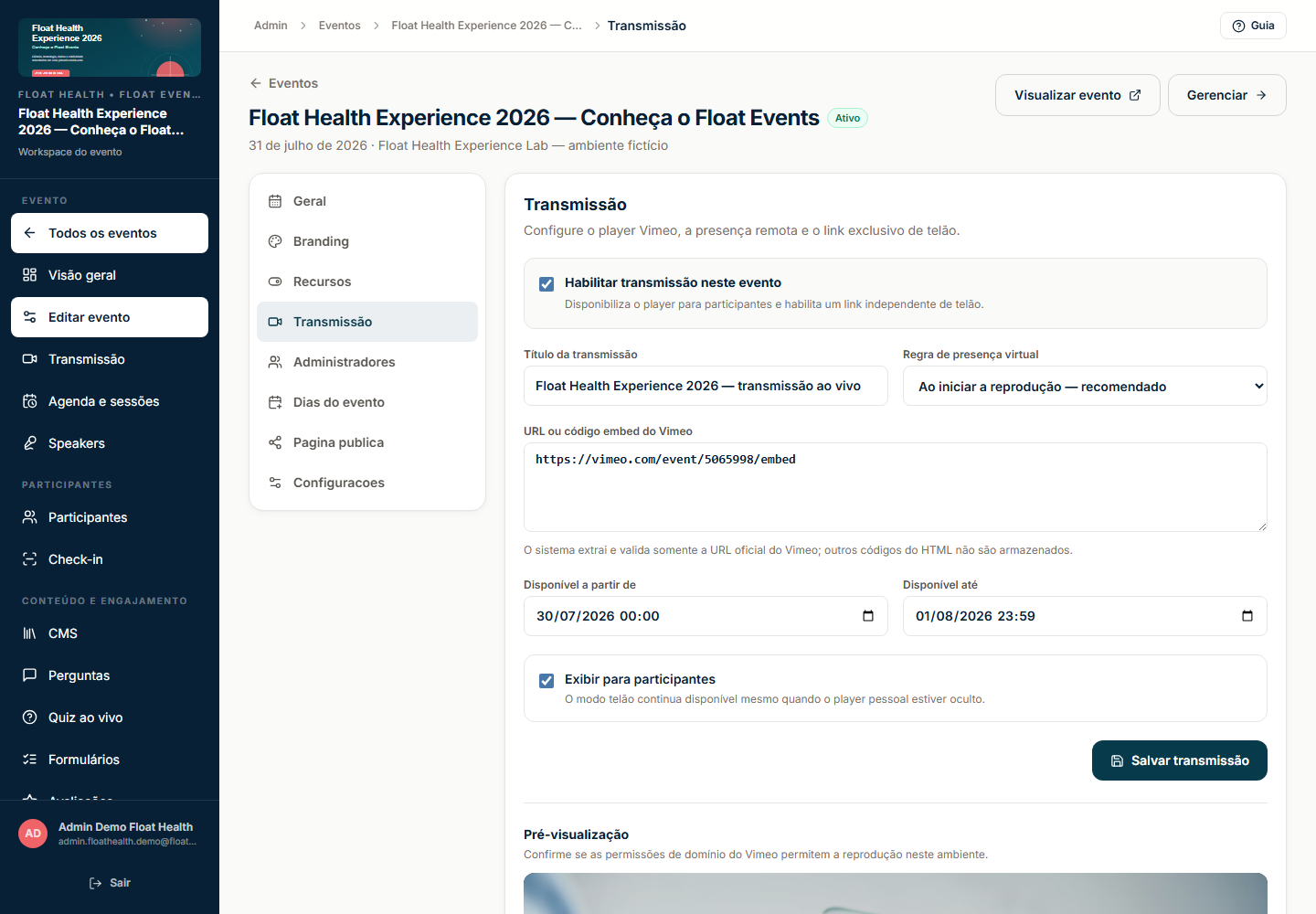Open Todos os eventos in sidebar
The width and height of the screenshot is (1316, 914).
110,233
